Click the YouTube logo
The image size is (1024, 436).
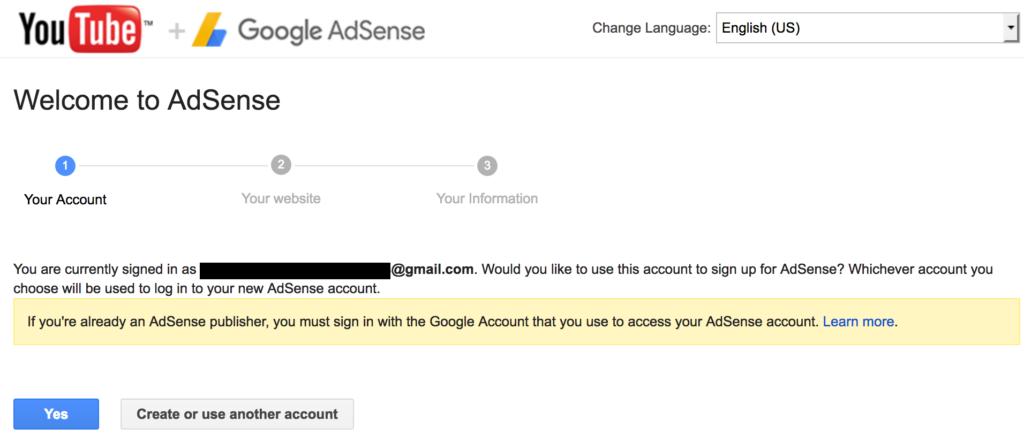coord(86,29)
